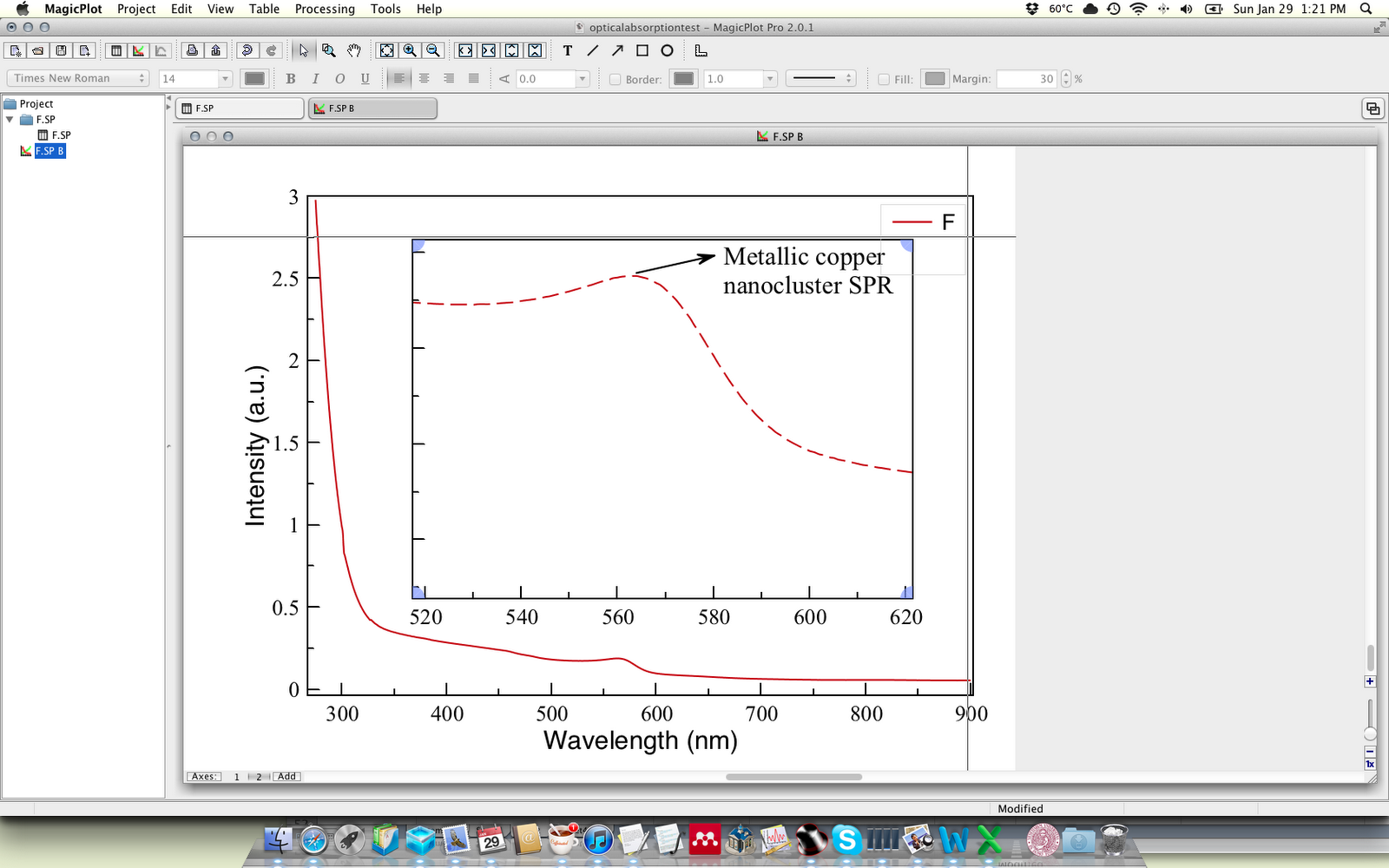Open the Times New Roman font dropdown

76,78
